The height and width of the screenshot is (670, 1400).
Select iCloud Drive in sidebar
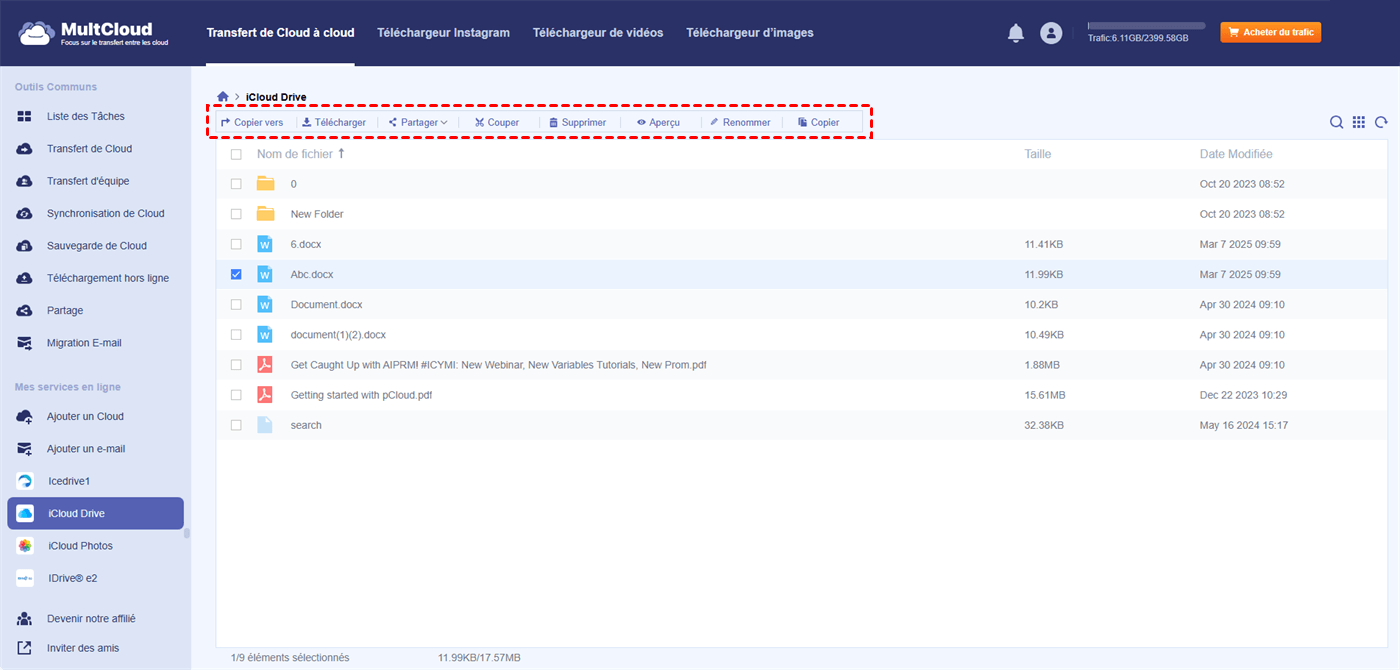pyautogui.click(x=96, y=513)
